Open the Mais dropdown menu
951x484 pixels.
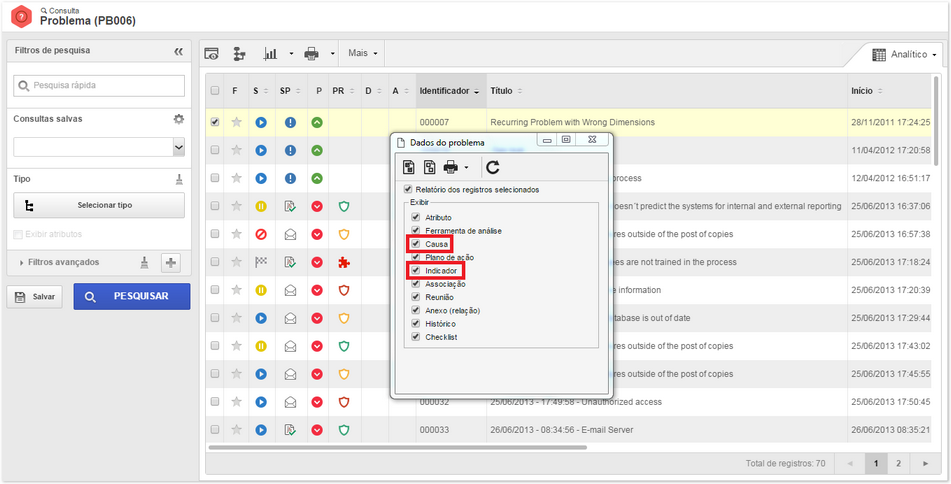click(363, 53)
